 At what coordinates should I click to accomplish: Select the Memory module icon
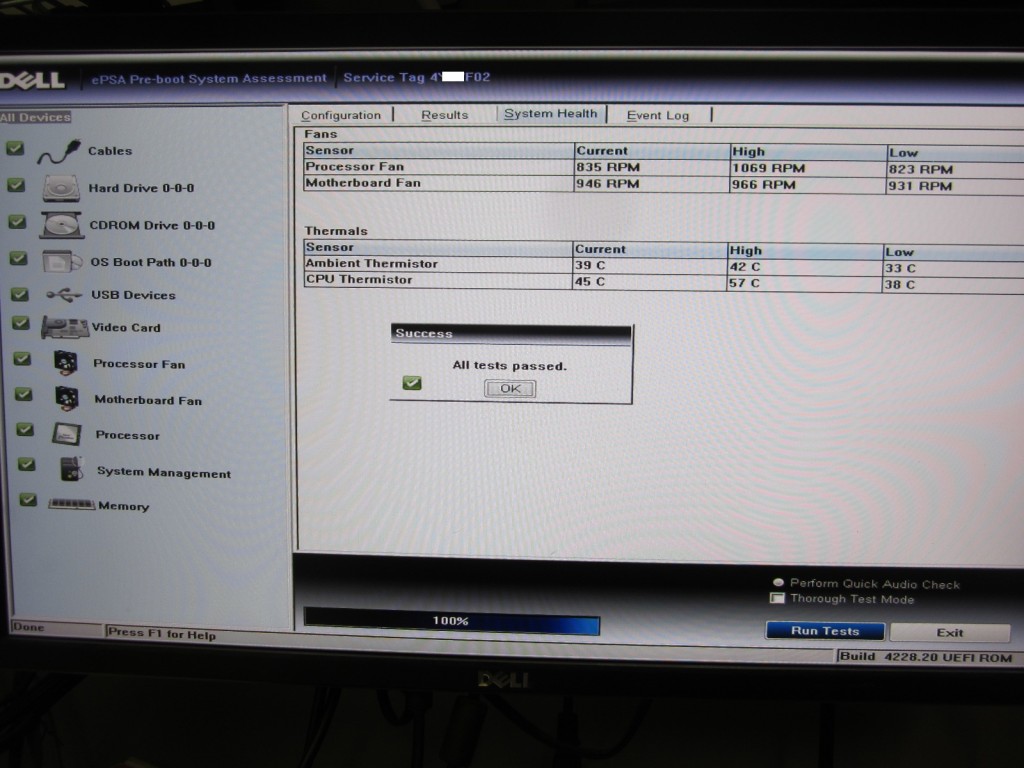tap(72, 504)
